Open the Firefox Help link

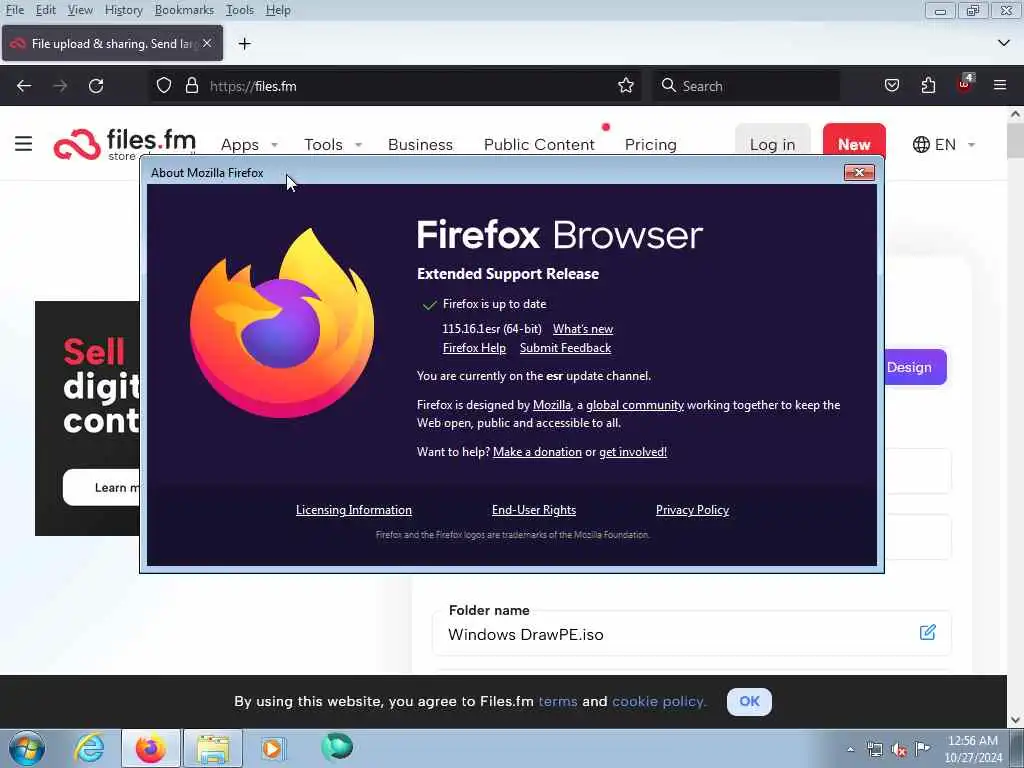point(474,348)
